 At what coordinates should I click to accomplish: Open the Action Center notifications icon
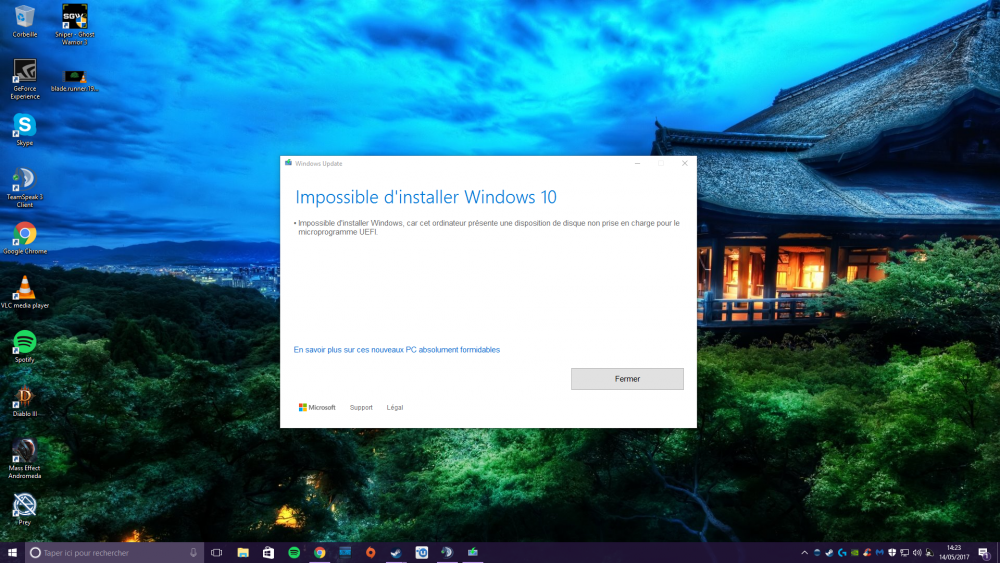click(x=985, y=553)
